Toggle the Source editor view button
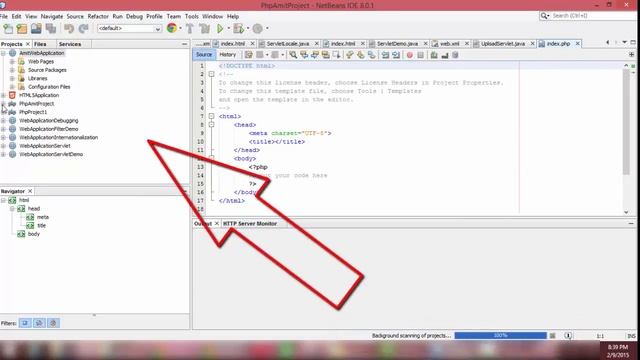The image size is (640, 360). coord(204,54)
